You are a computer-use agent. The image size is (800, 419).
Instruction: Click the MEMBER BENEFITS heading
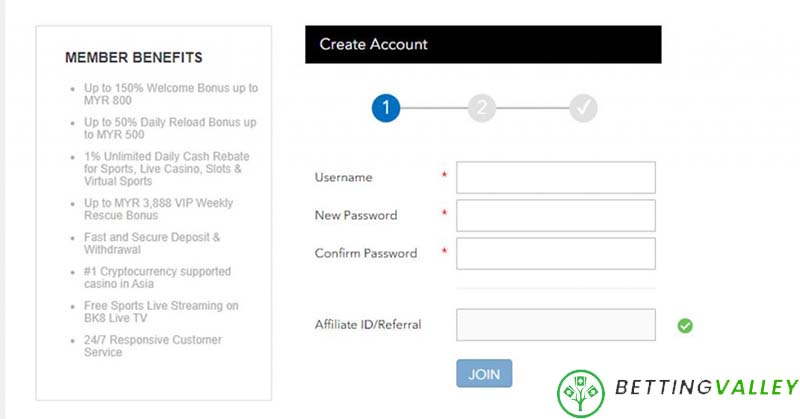point(134,57)
